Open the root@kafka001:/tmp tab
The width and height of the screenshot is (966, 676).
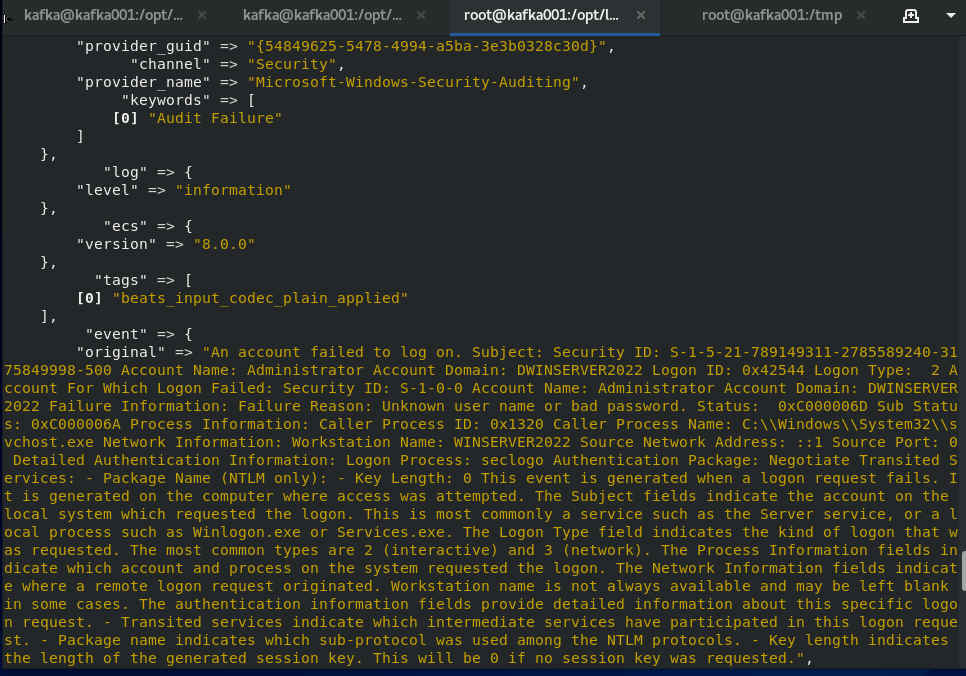[759, 15]
